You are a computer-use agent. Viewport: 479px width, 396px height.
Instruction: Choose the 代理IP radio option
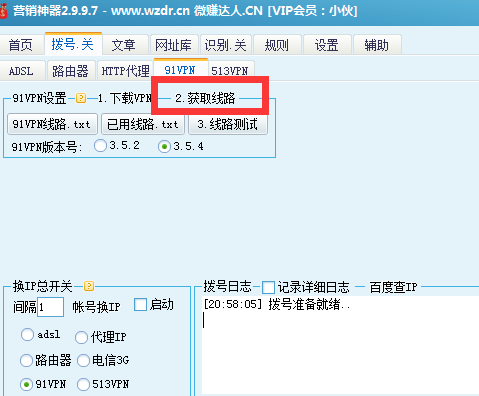coord(81,337)
